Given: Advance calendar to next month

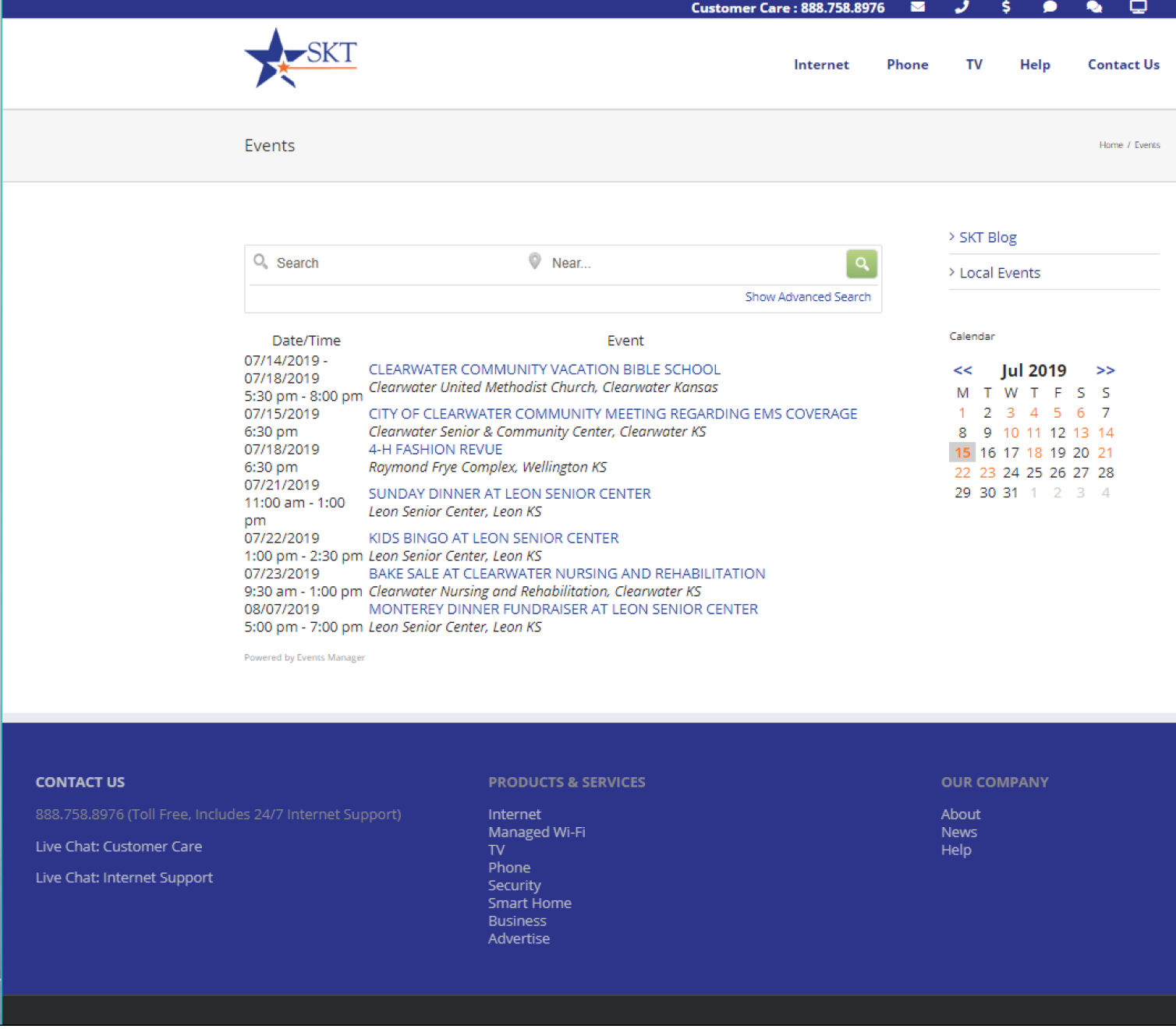Looking at the screenshot, I should (x=1105, y=370).
